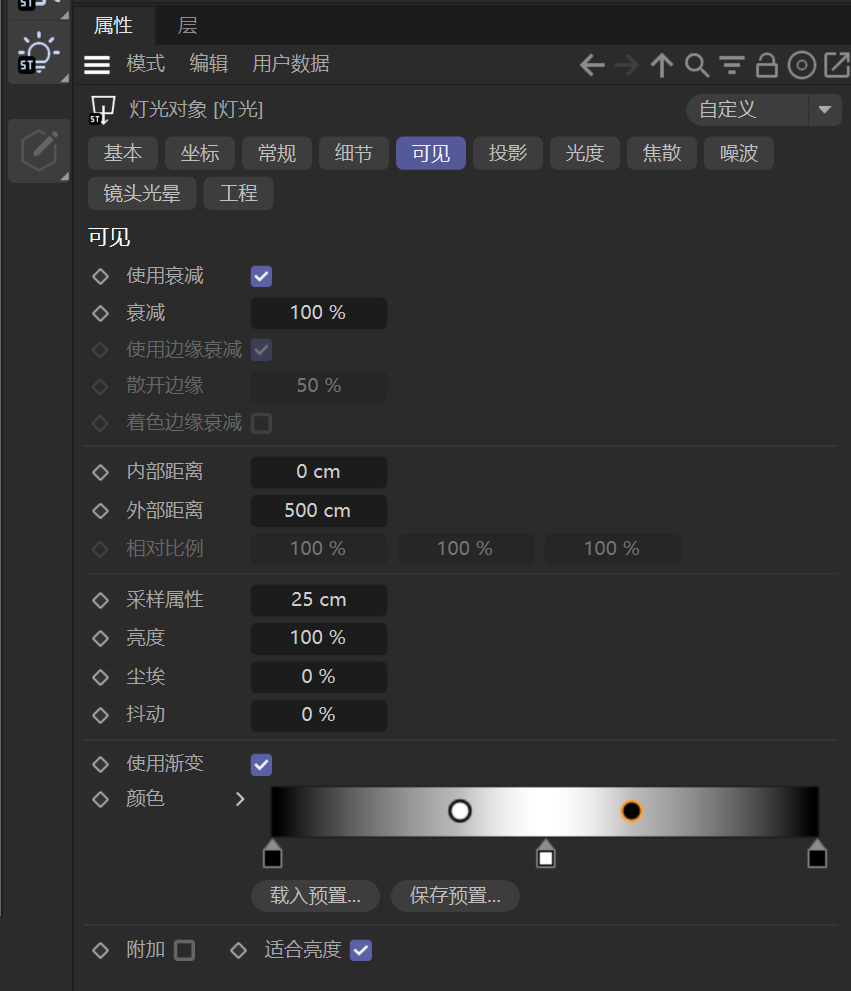This screenshot has height=991, width=851.
Task: Click the keyframe diamond beside 亮度
Action: tap(100, 638)
